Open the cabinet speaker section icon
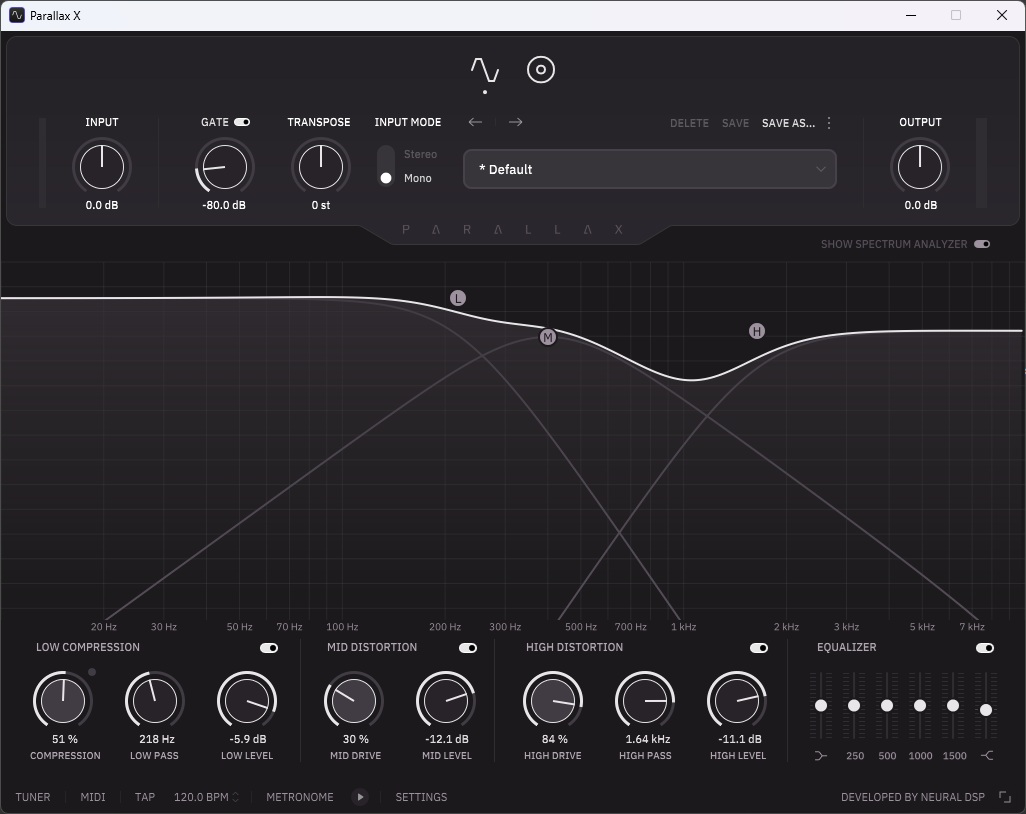The width and height of the screenshot is (1026, 814). 540,70
